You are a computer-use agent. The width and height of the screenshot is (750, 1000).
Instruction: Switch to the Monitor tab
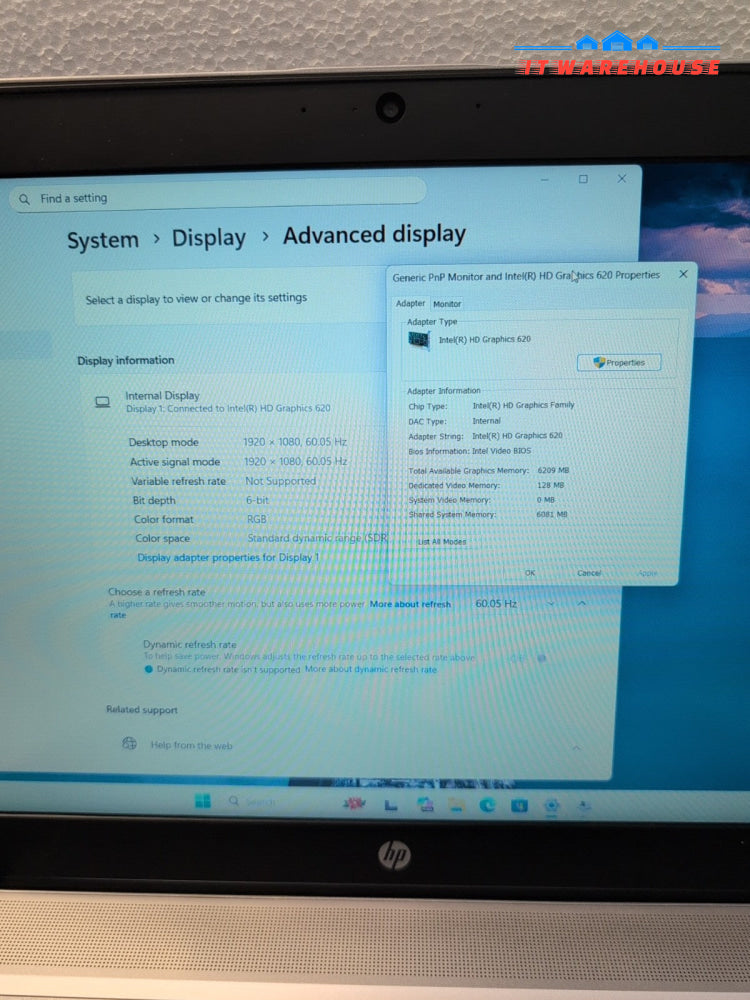click(x=447, y=304)
